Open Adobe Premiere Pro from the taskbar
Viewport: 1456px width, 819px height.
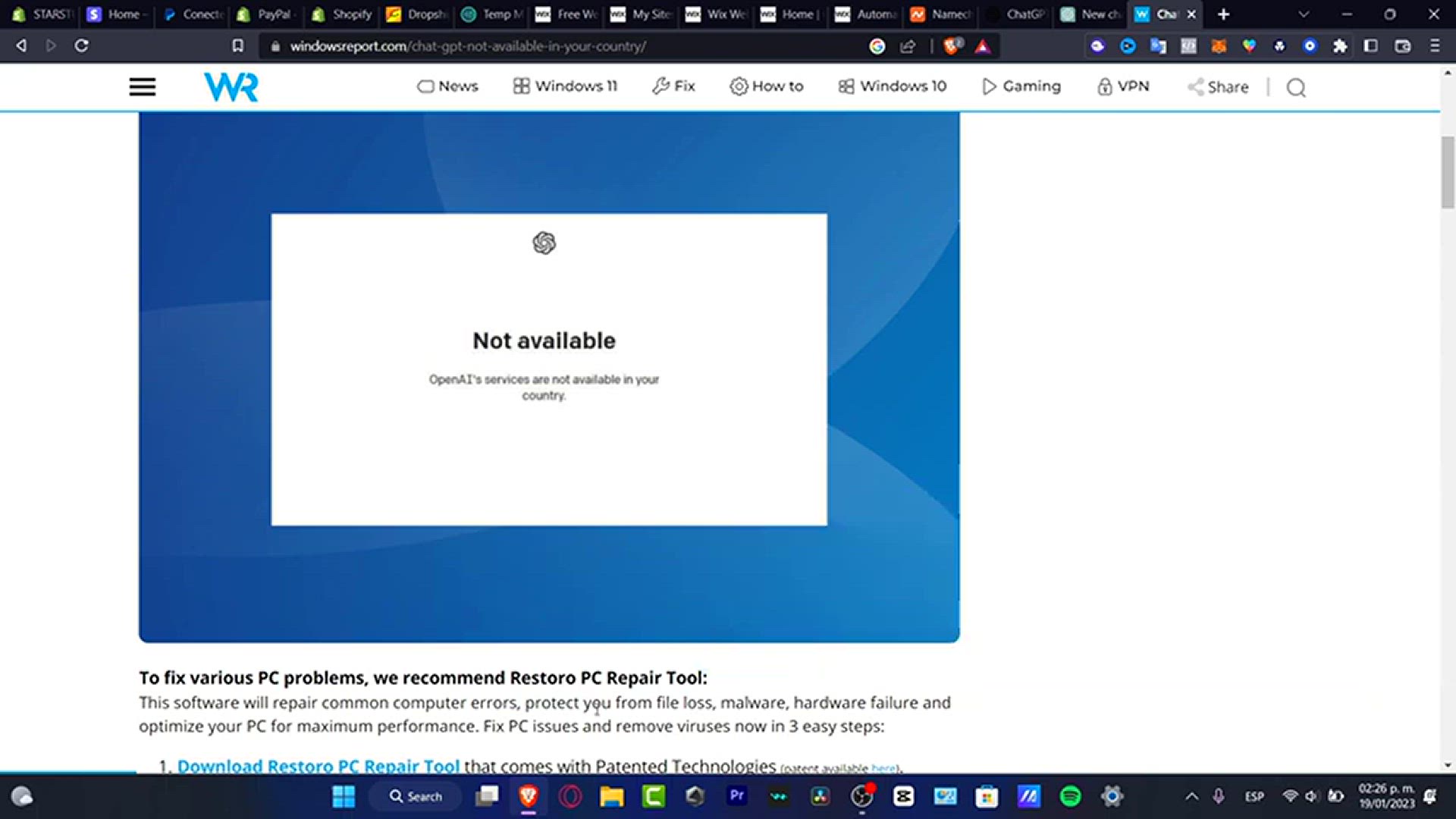736,796
